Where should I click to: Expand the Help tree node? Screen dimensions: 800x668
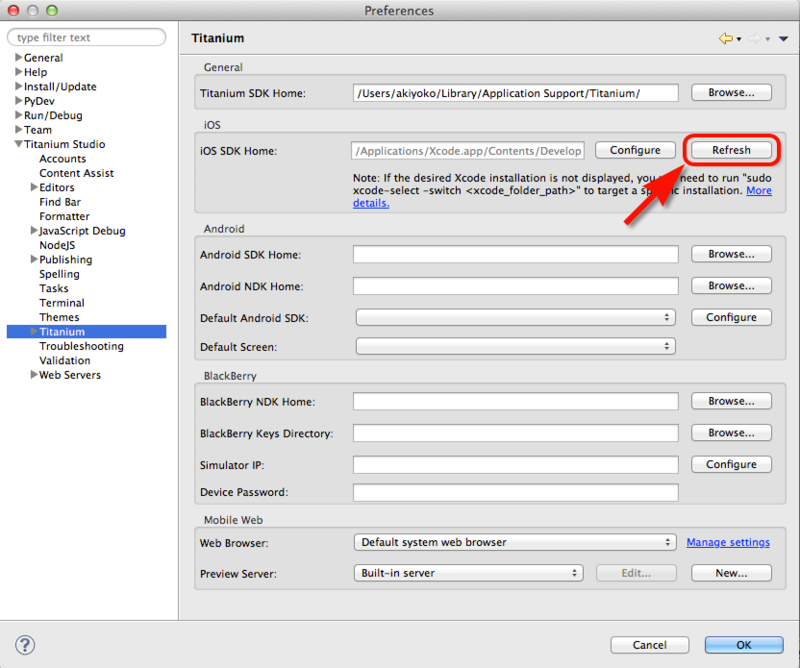(x=18, y=71)
